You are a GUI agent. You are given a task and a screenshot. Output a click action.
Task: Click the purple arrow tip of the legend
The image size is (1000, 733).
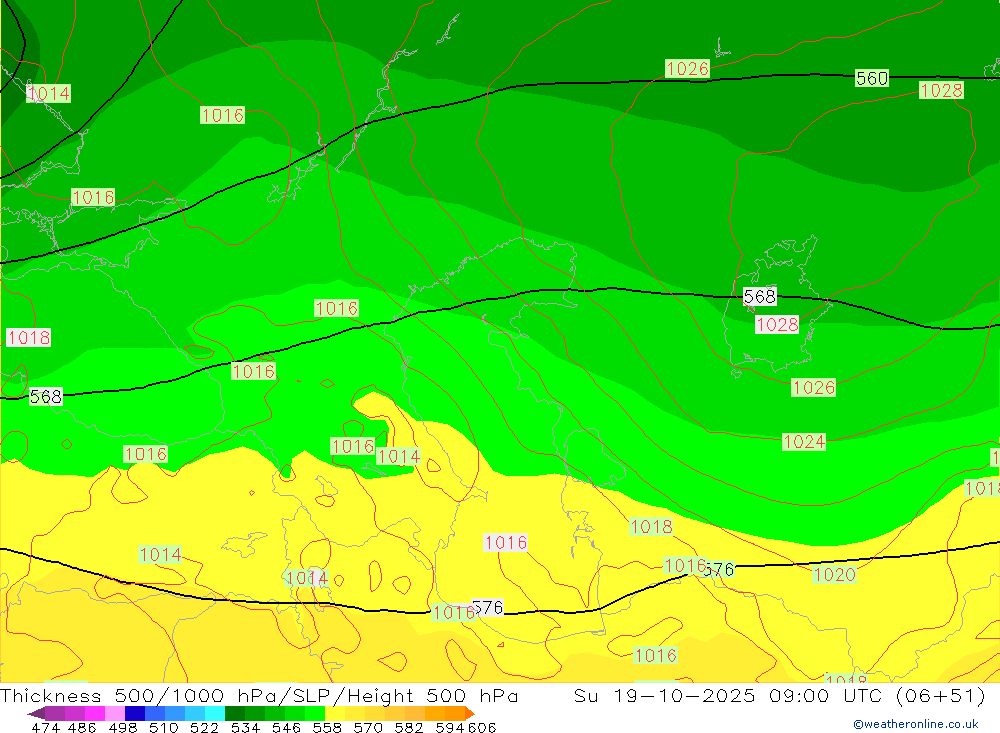click(36, 713)
